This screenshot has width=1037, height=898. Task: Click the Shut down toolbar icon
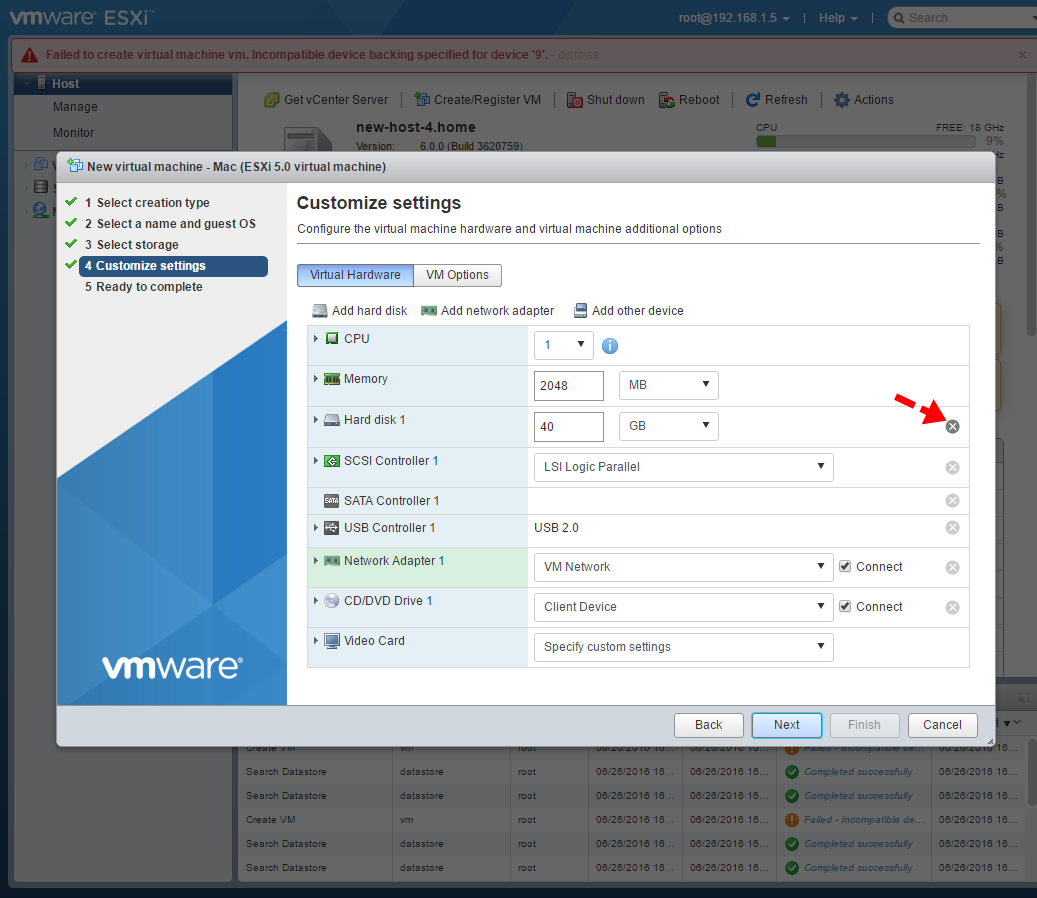point(575,100)
